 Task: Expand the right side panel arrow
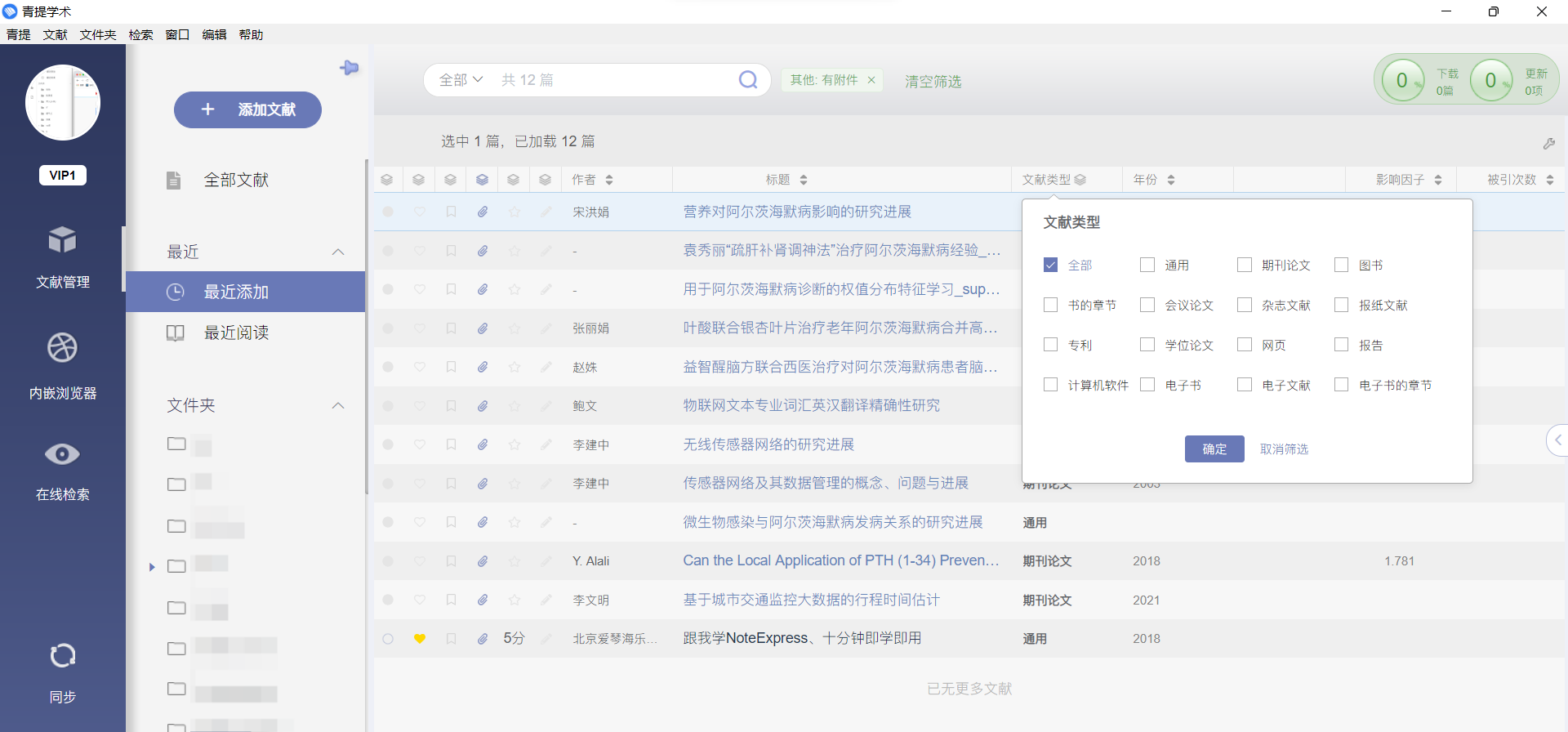[x=1557, y=440]
